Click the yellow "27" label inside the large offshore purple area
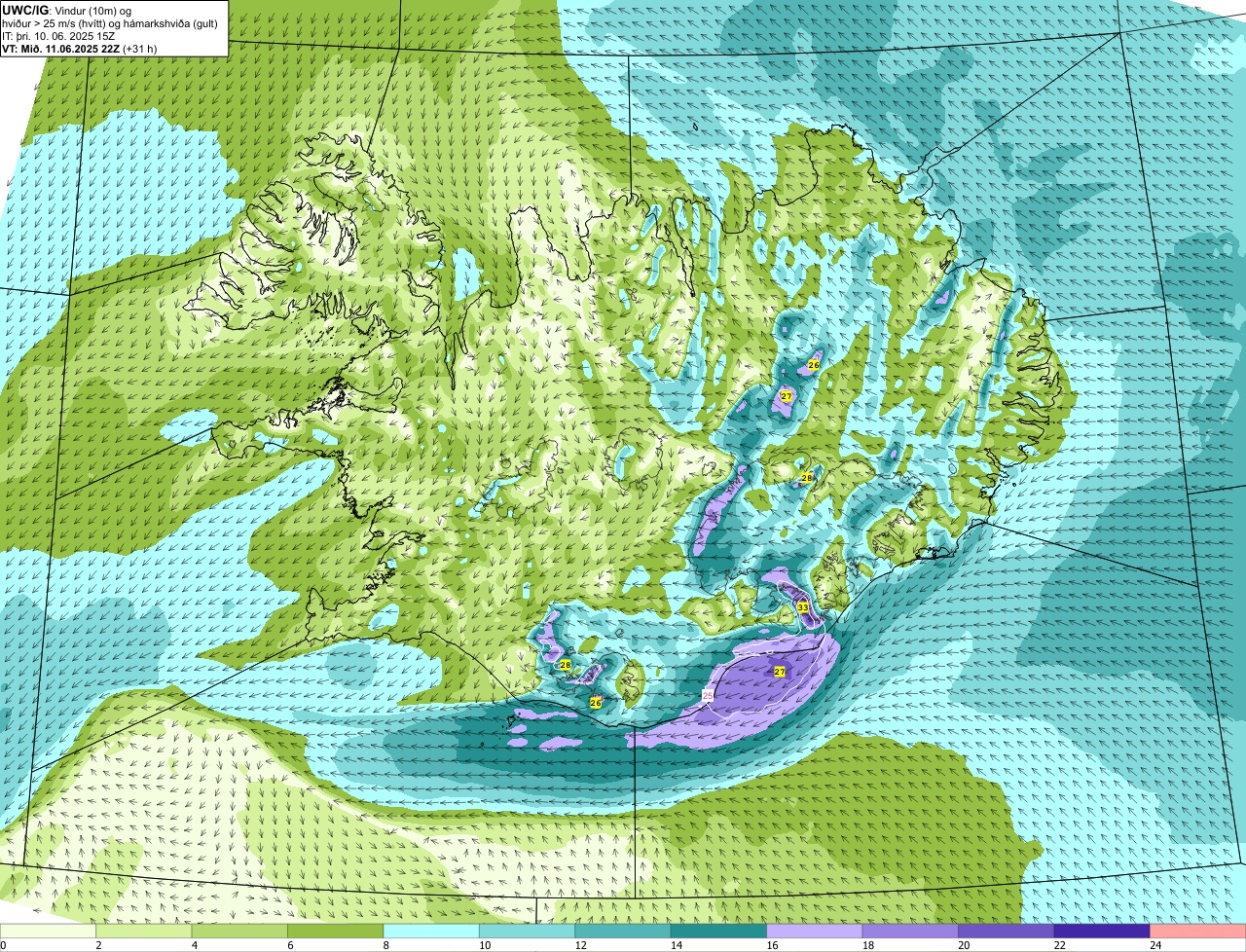 pyautogui.click(x=780, y=672)
